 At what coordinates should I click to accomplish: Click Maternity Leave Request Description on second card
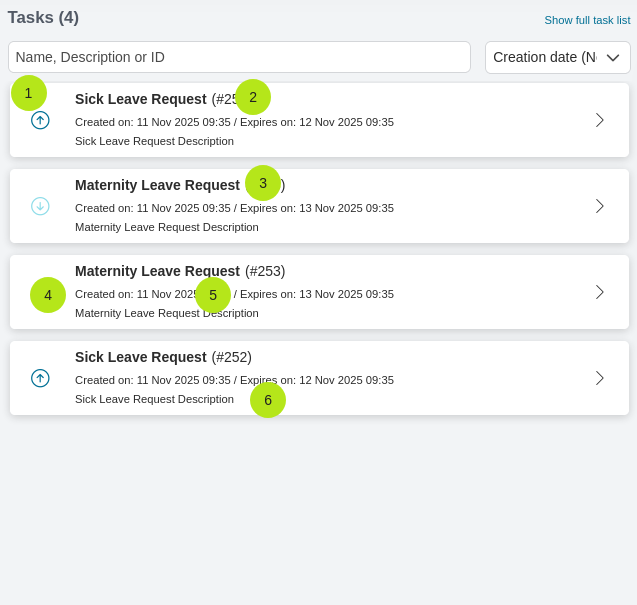(166, 227)
